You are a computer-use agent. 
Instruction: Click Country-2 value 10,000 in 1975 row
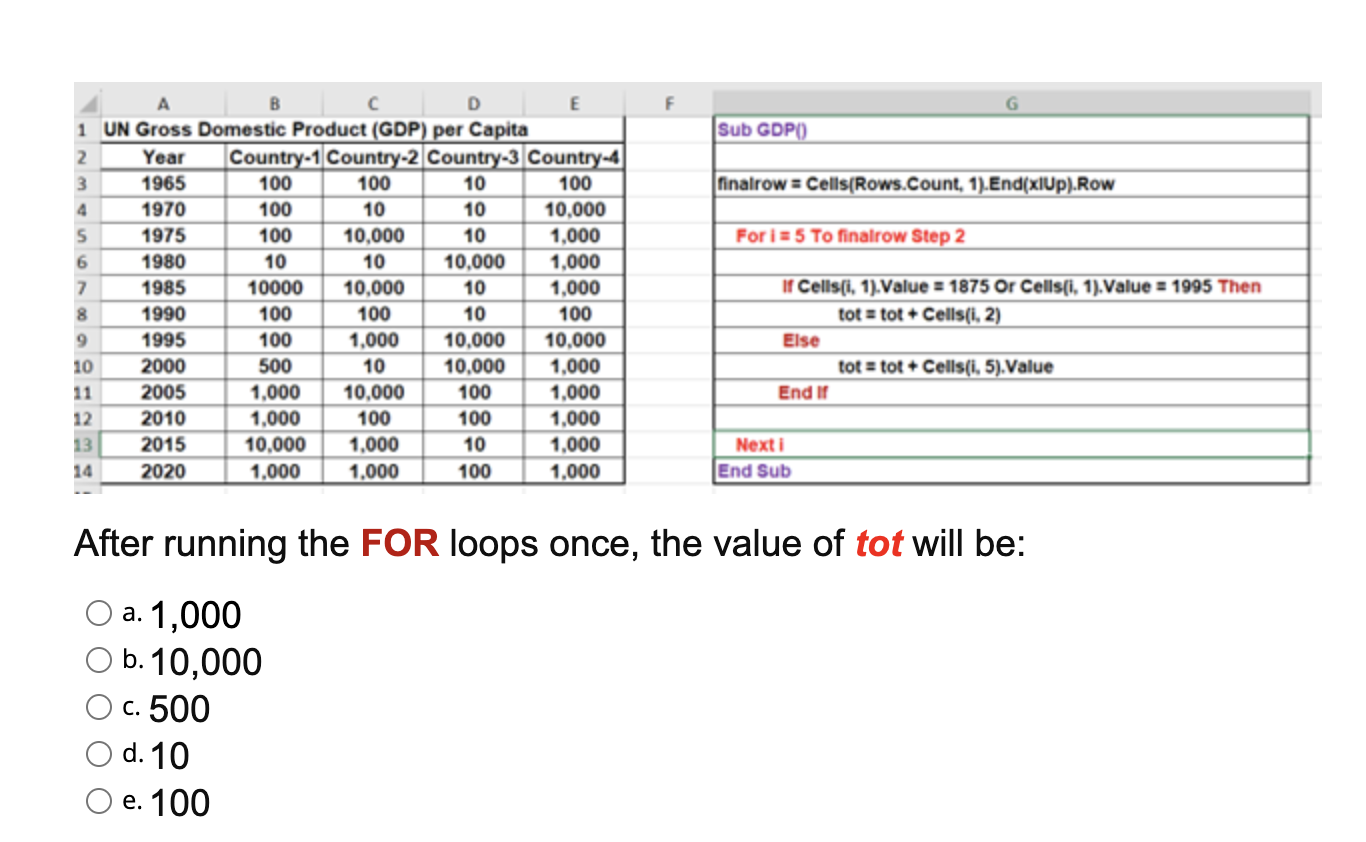tap(373, 237)
